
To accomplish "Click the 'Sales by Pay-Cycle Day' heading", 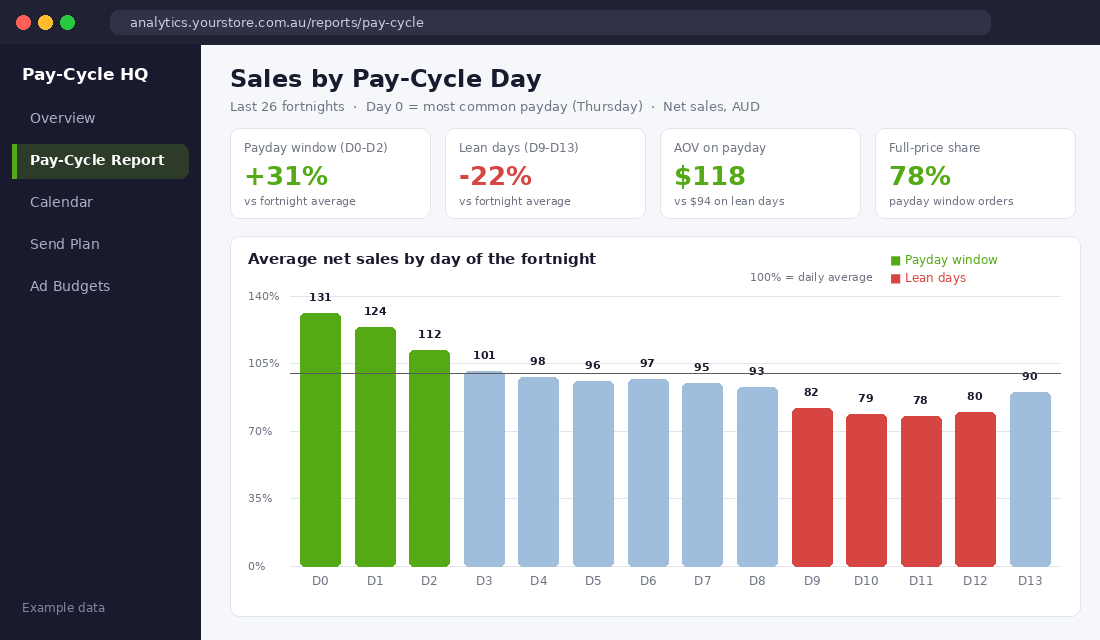I will tap(386, 79).
